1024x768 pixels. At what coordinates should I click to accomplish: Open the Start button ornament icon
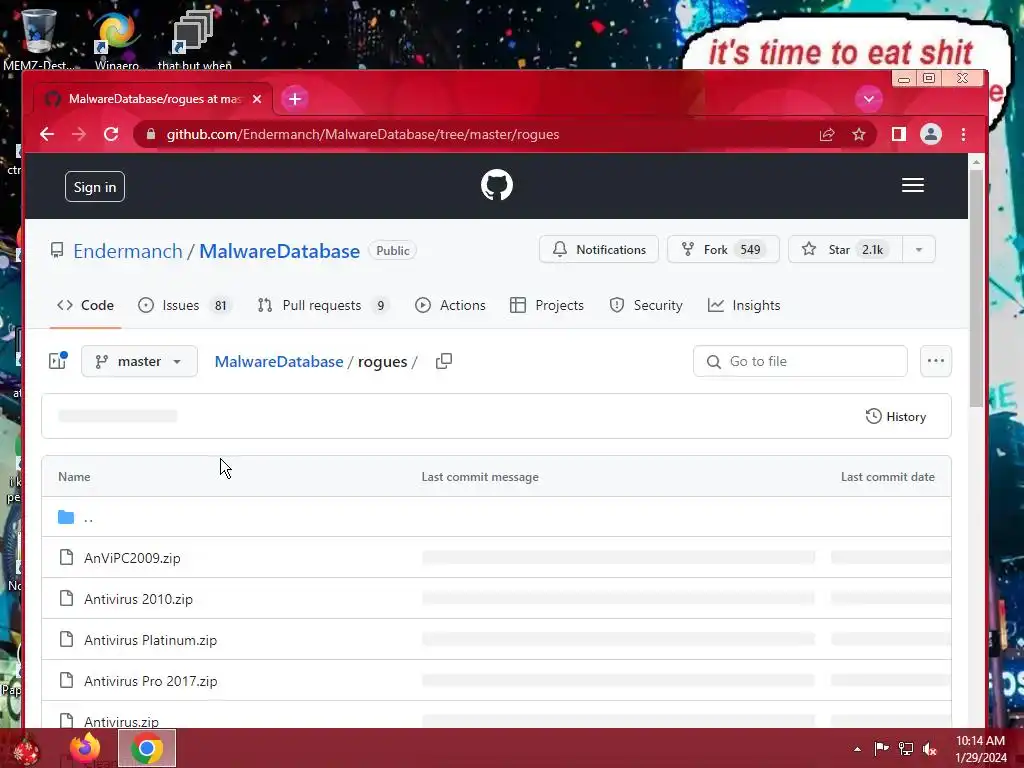pos(26,750)
